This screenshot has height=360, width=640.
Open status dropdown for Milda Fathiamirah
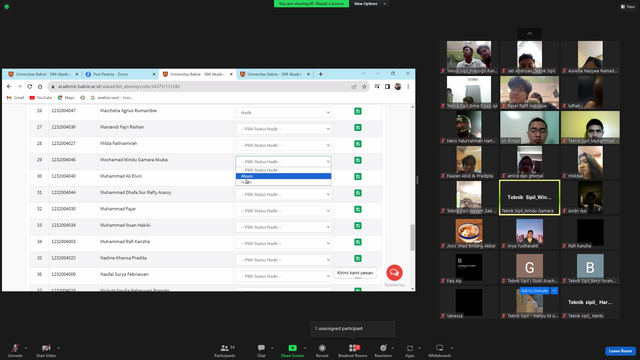[x=283, y=145]
